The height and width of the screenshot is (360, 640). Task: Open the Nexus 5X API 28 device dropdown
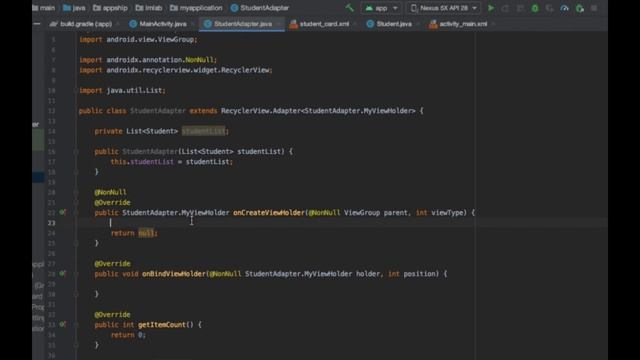(444, 8)
